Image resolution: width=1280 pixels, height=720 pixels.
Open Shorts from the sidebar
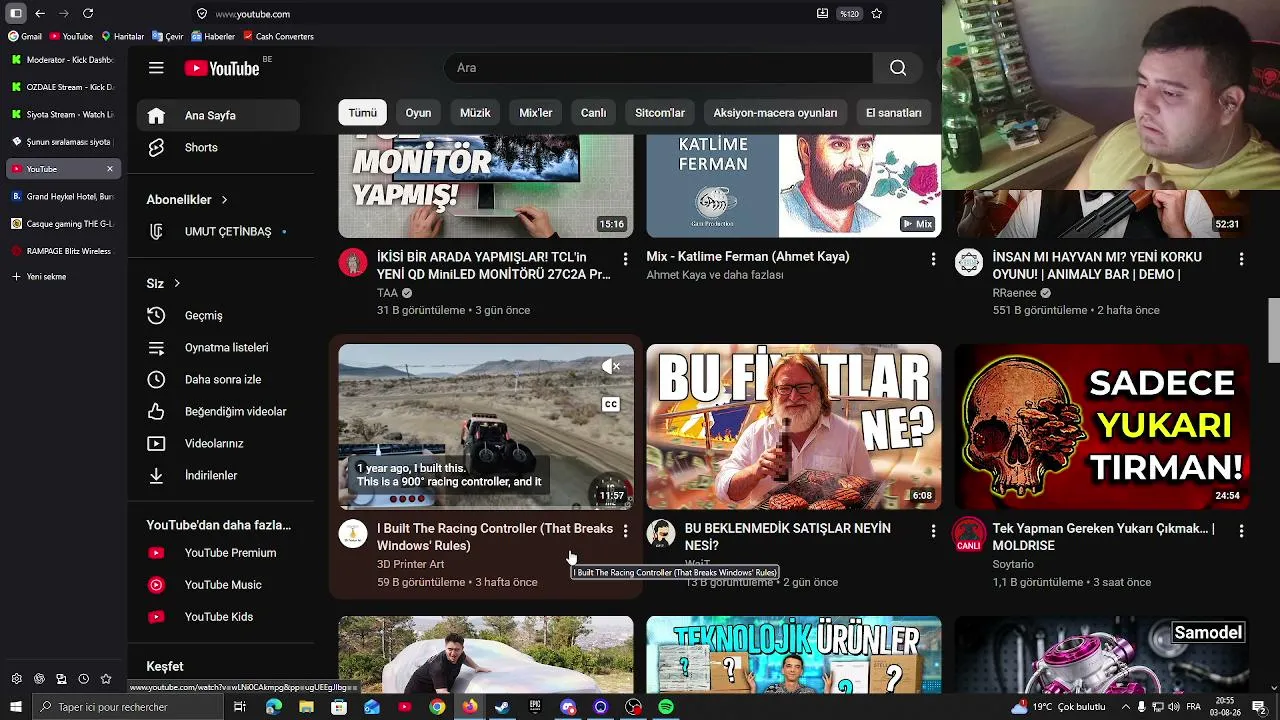coord(218,147)
